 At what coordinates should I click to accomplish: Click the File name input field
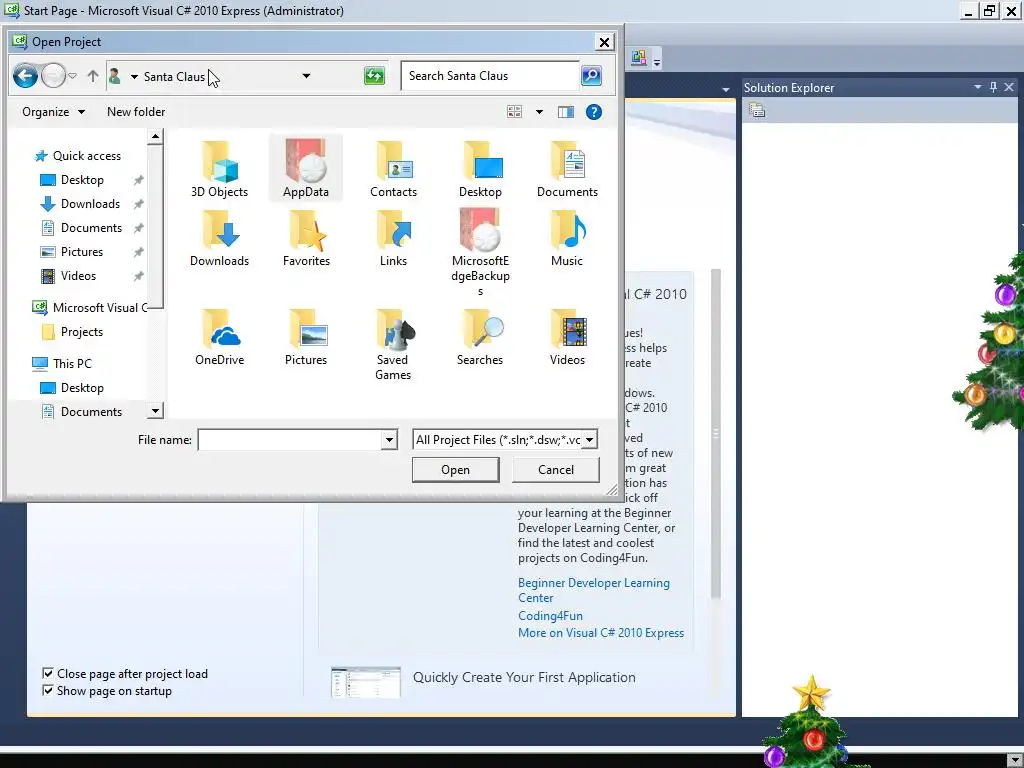point(290,440)
